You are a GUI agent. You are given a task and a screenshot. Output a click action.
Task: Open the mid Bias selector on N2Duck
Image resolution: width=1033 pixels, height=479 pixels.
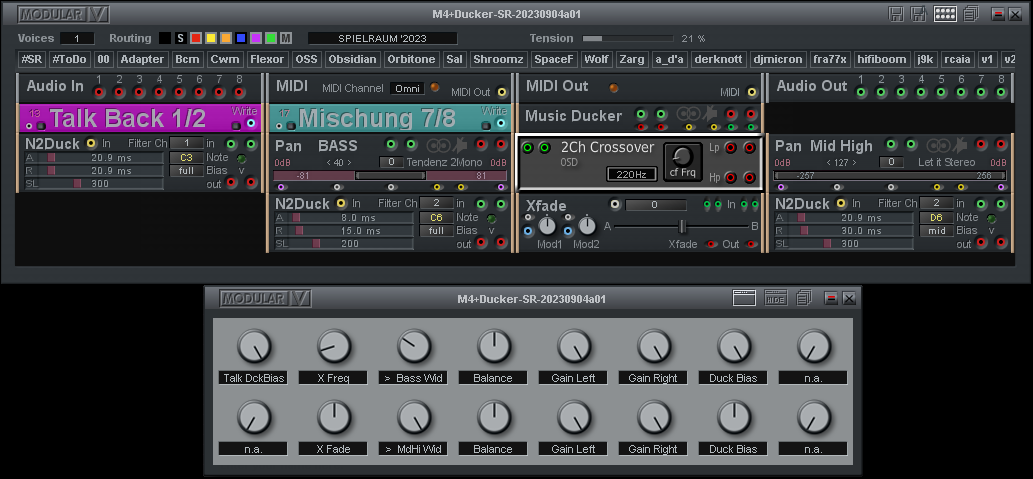pyautogui.click(x=935, y=230)
